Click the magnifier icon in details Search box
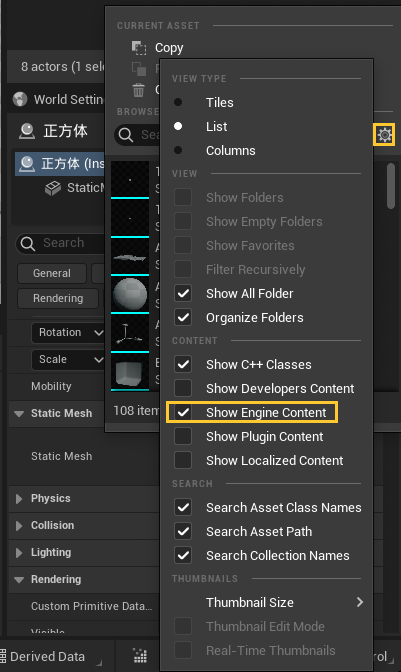This screenshot has height=672, width=401. pos(28,243)
